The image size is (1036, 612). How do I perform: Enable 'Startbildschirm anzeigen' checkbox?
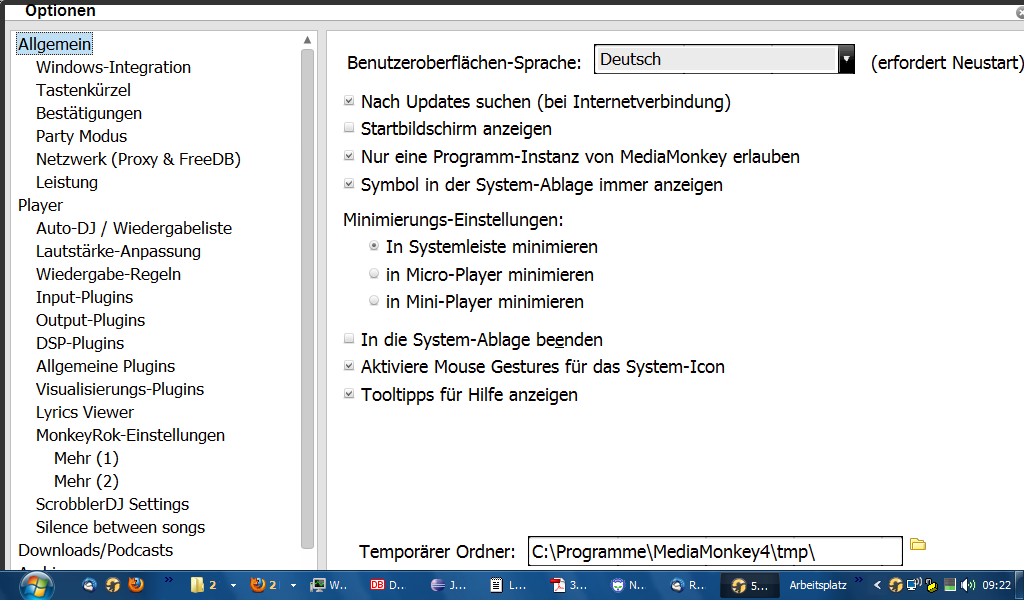[x=349, y=128]
